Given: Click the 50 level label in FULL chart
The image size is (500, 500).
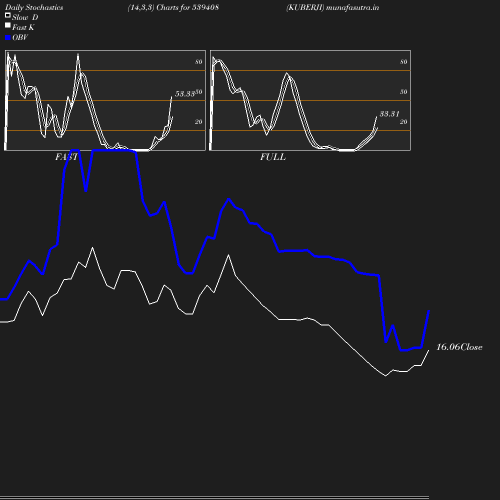Looking at the screenshot, I should (404, 92).
